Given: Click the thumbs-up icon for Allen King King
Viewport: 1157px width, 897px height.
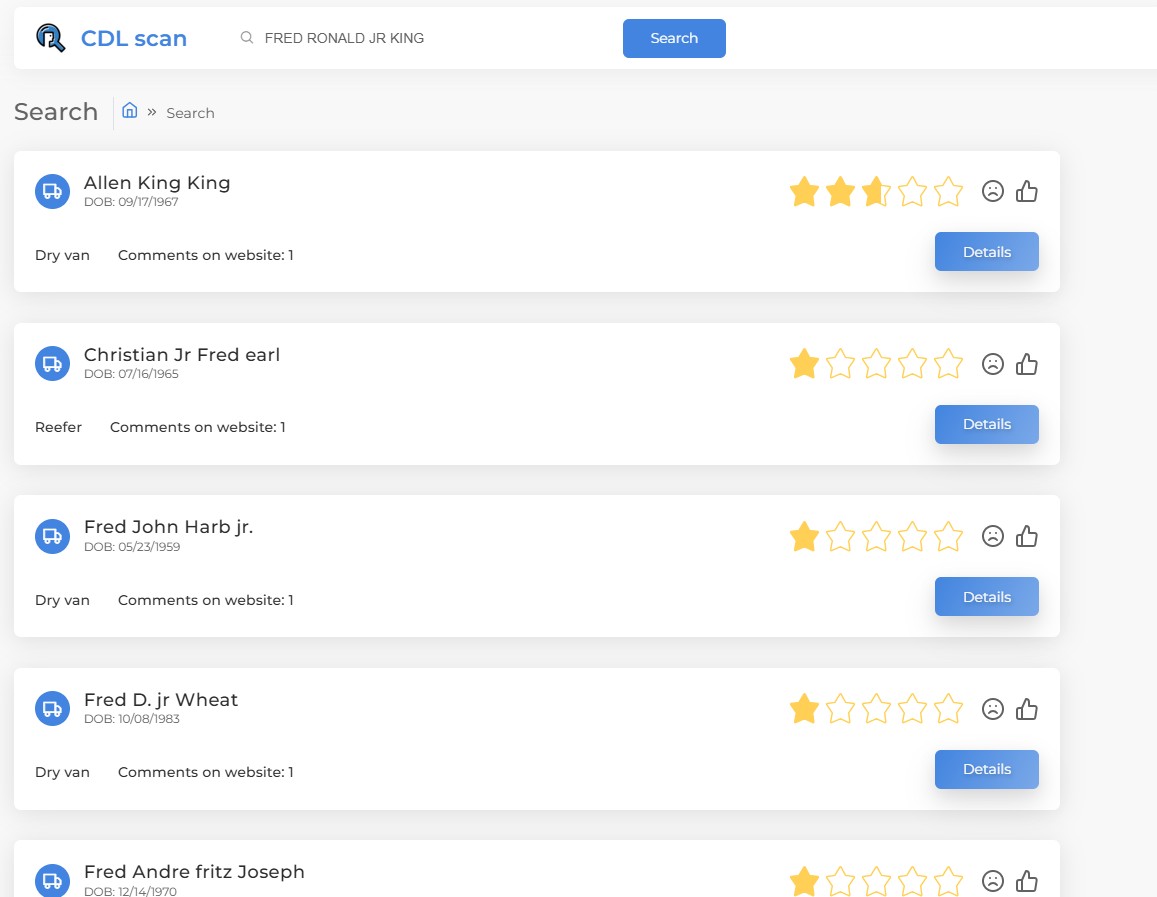Looking at the screenshot, I should pyautogui.click(x=1027, y=191).
